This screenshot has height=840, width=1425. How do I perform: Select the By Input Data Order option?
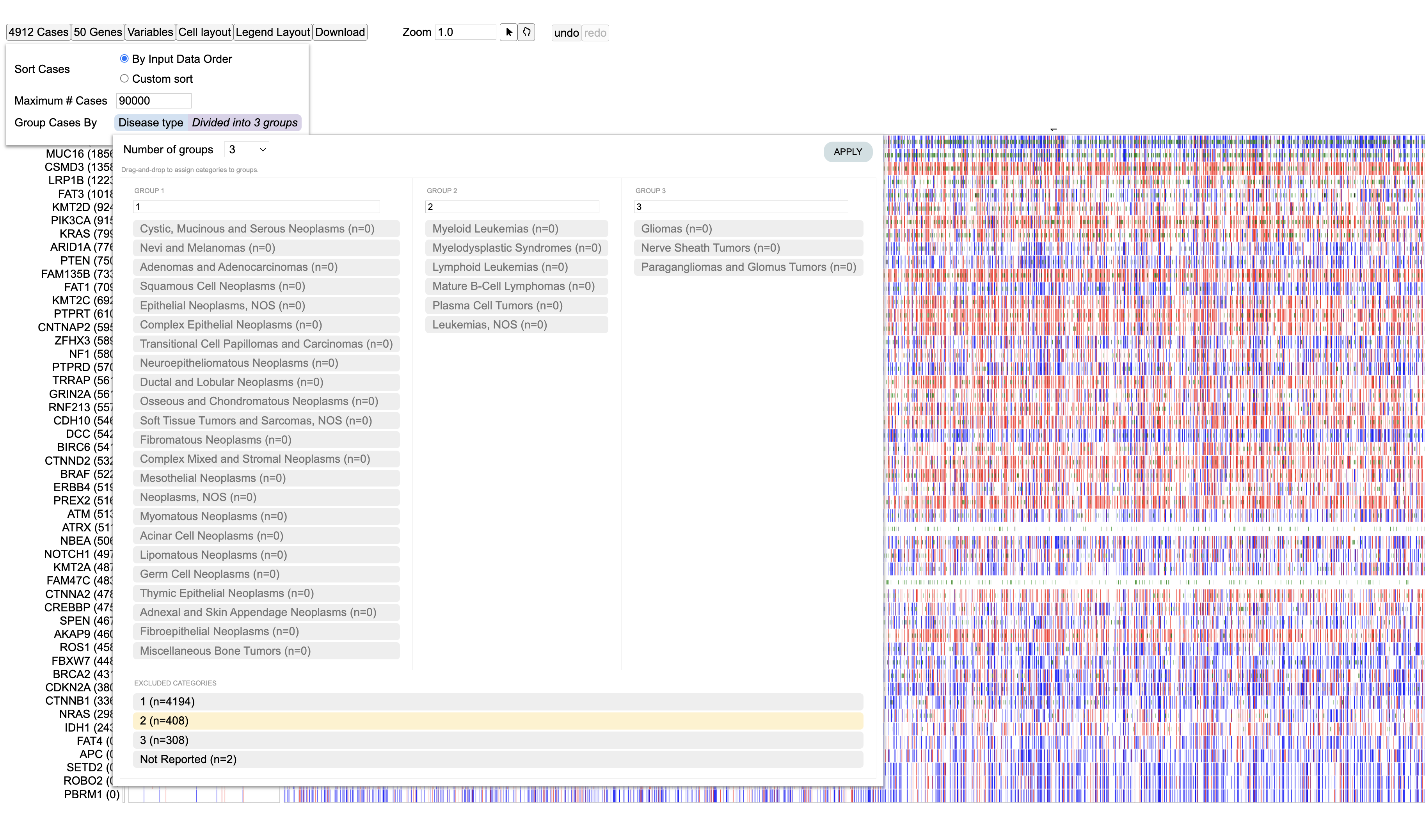click(124, 58)
